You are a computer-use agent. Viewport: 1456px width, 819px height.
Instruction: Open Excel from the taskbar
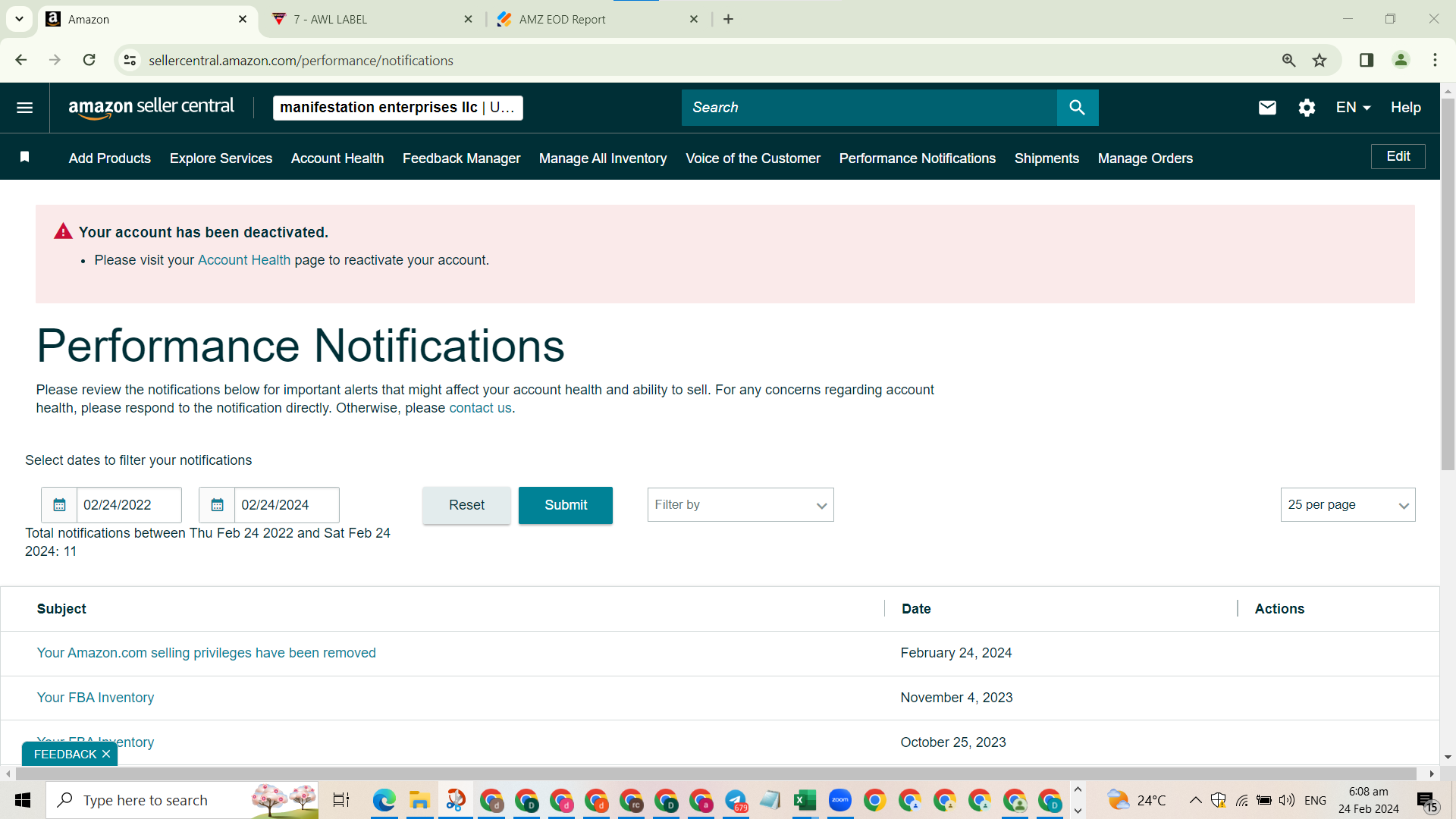click(805, 800)
